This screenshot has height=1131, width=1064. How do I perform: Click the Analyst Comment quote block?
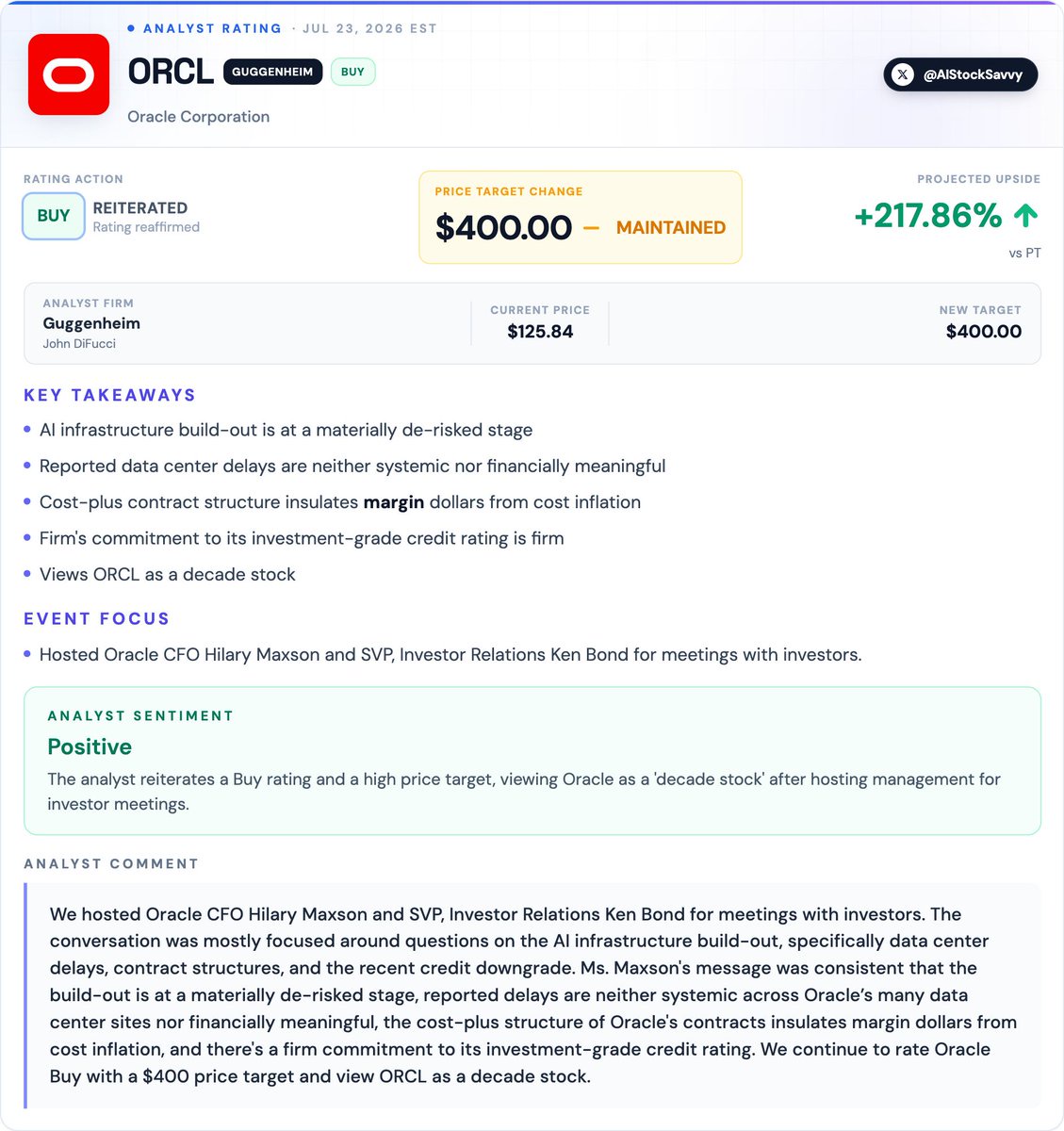click(x=532, y=995)
